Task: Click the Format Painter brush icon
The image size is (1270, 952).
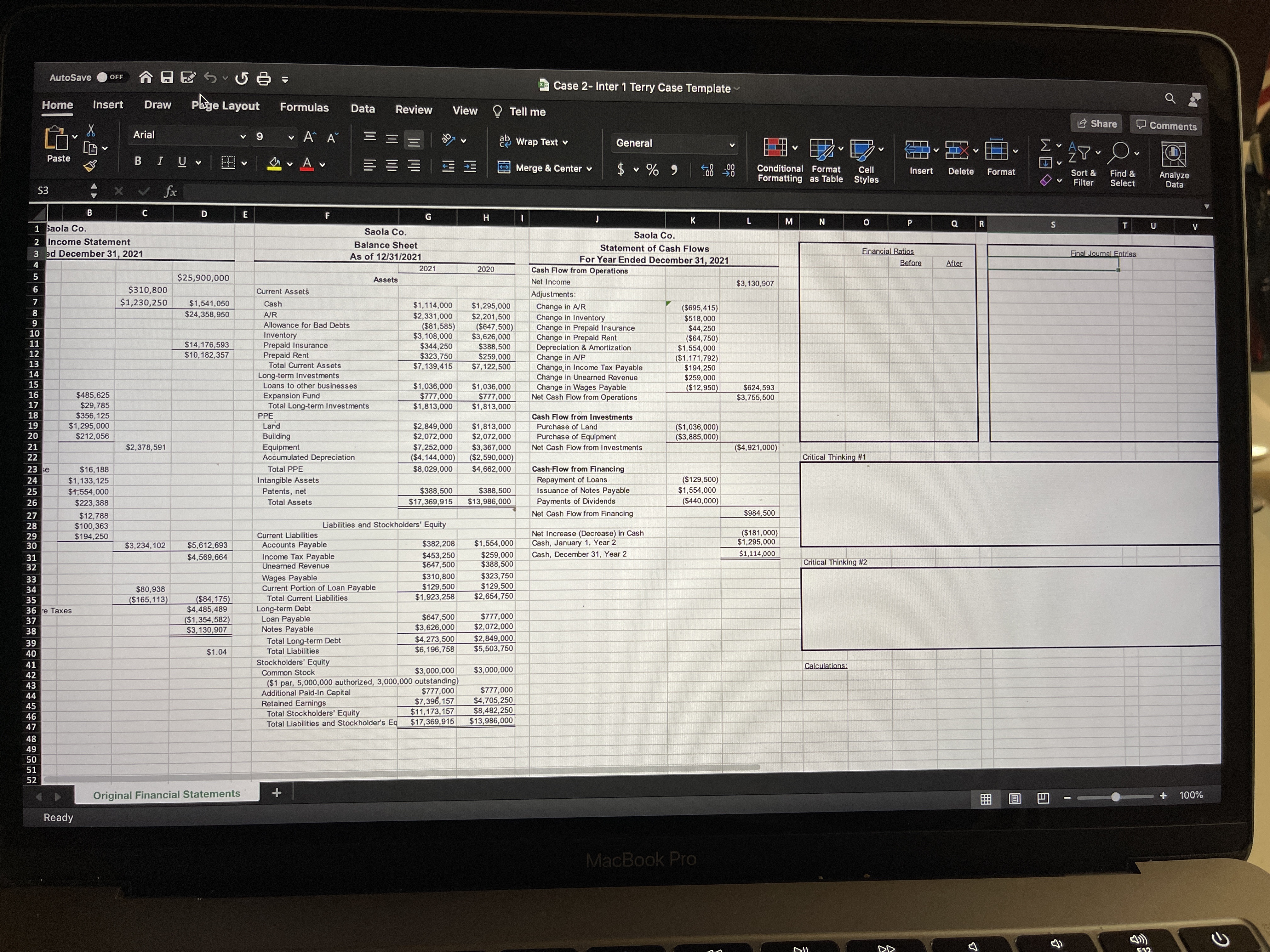Action: [x=90, y=167]
